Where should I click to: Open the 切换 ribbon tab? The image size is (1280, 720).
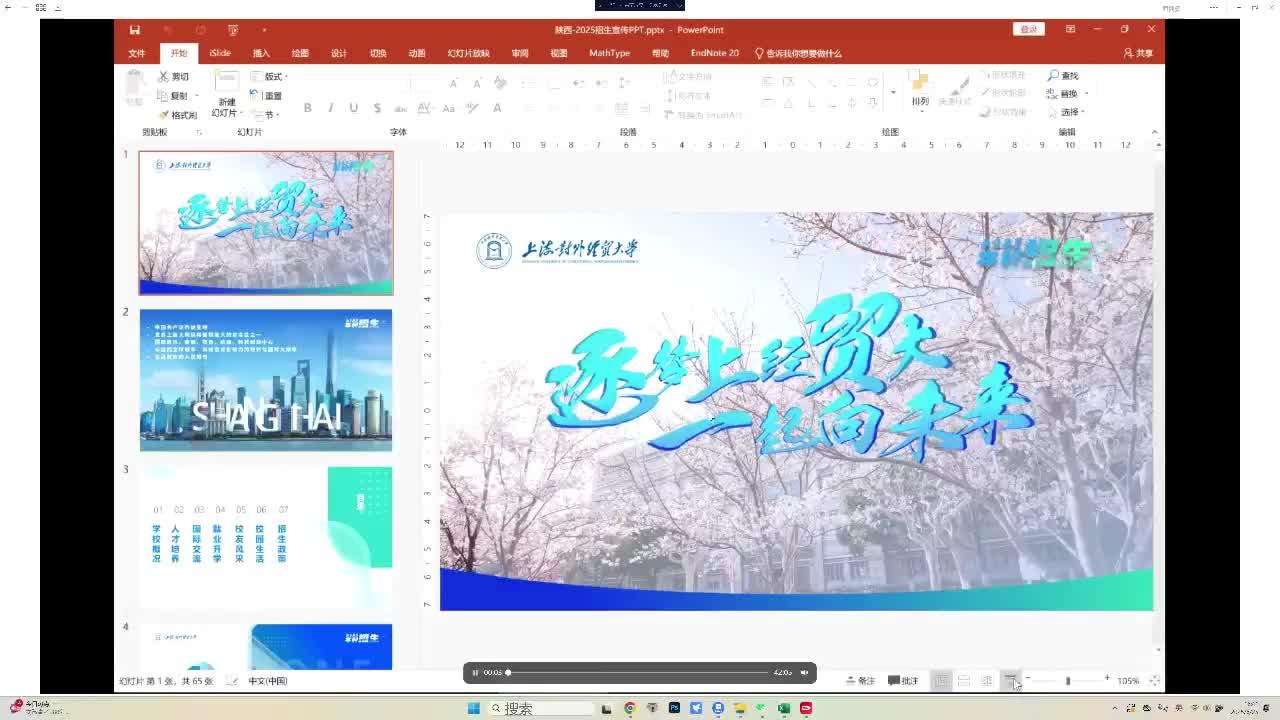(x=378, y=53)
